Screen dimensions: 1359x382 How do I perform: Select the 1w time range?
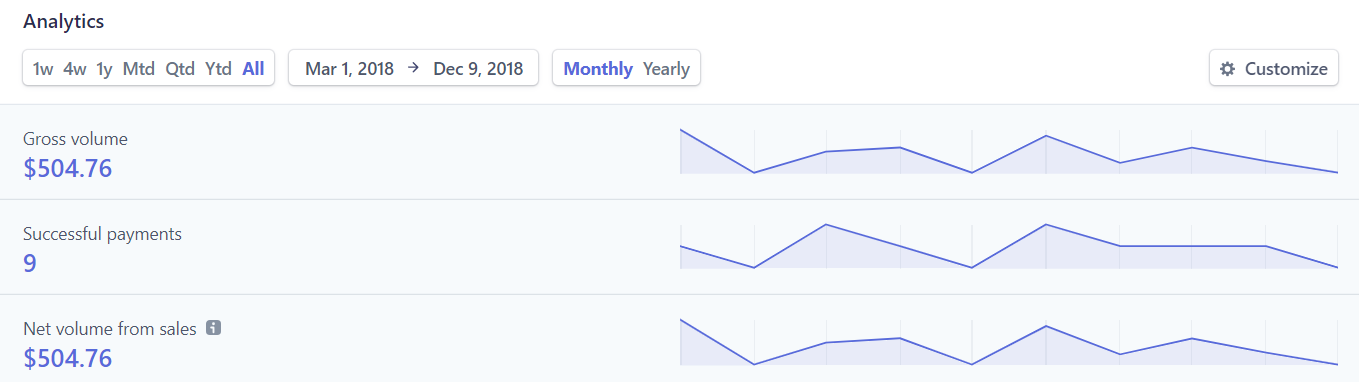coord(43,69)
